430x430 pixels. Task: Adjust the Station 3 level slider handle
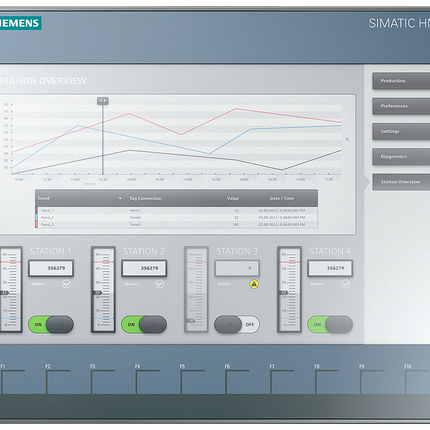point(190,321)
